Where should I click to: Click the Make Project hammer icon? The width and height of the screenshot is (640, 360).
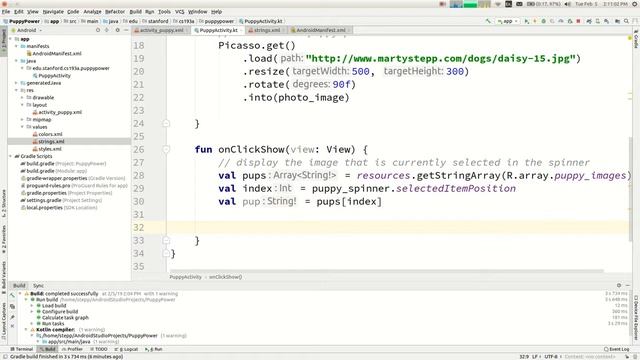point(488,21)
